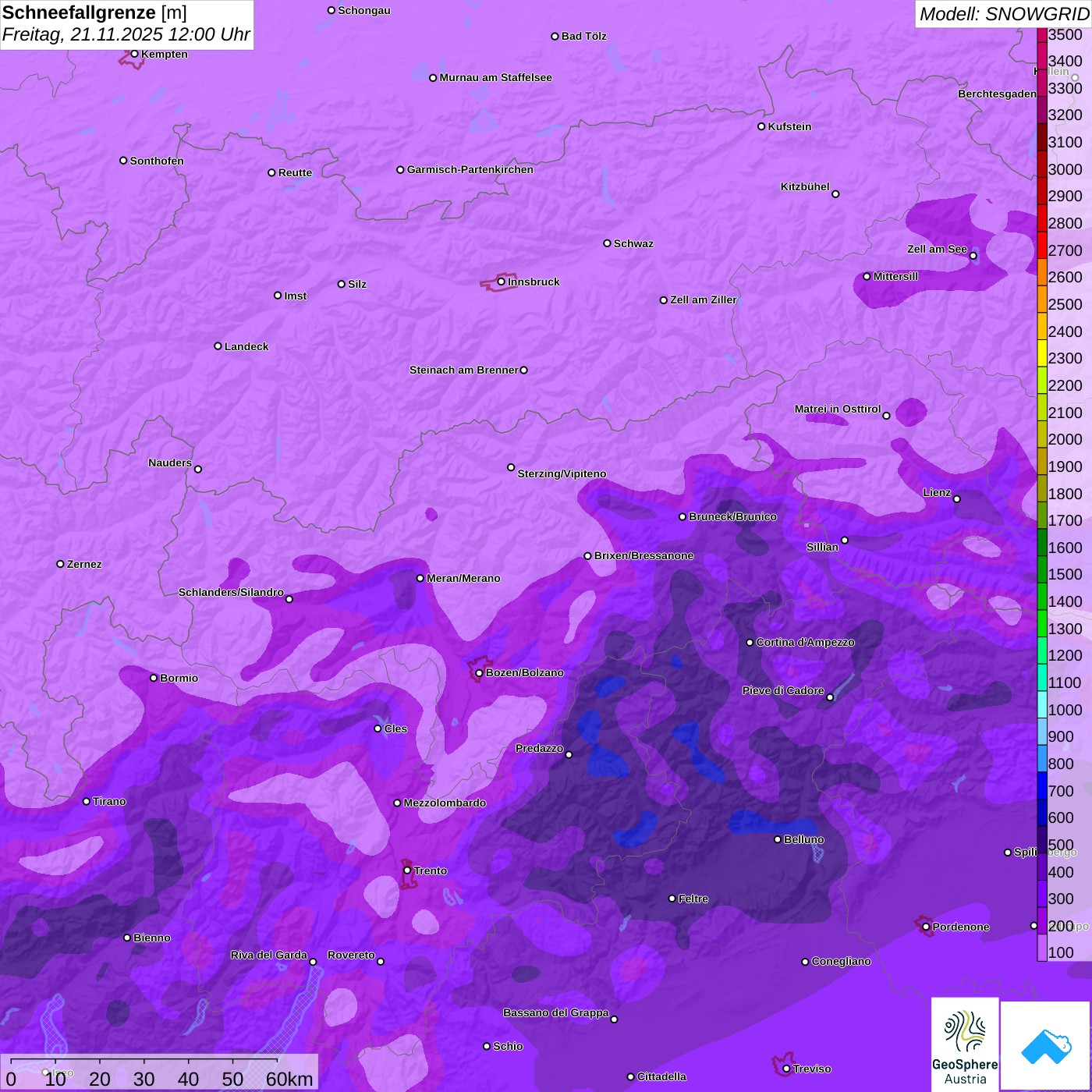The width and height of the screenshot is (1092, 1092).
Task: Click the '60km' scale bar label
Action: 289,1079
